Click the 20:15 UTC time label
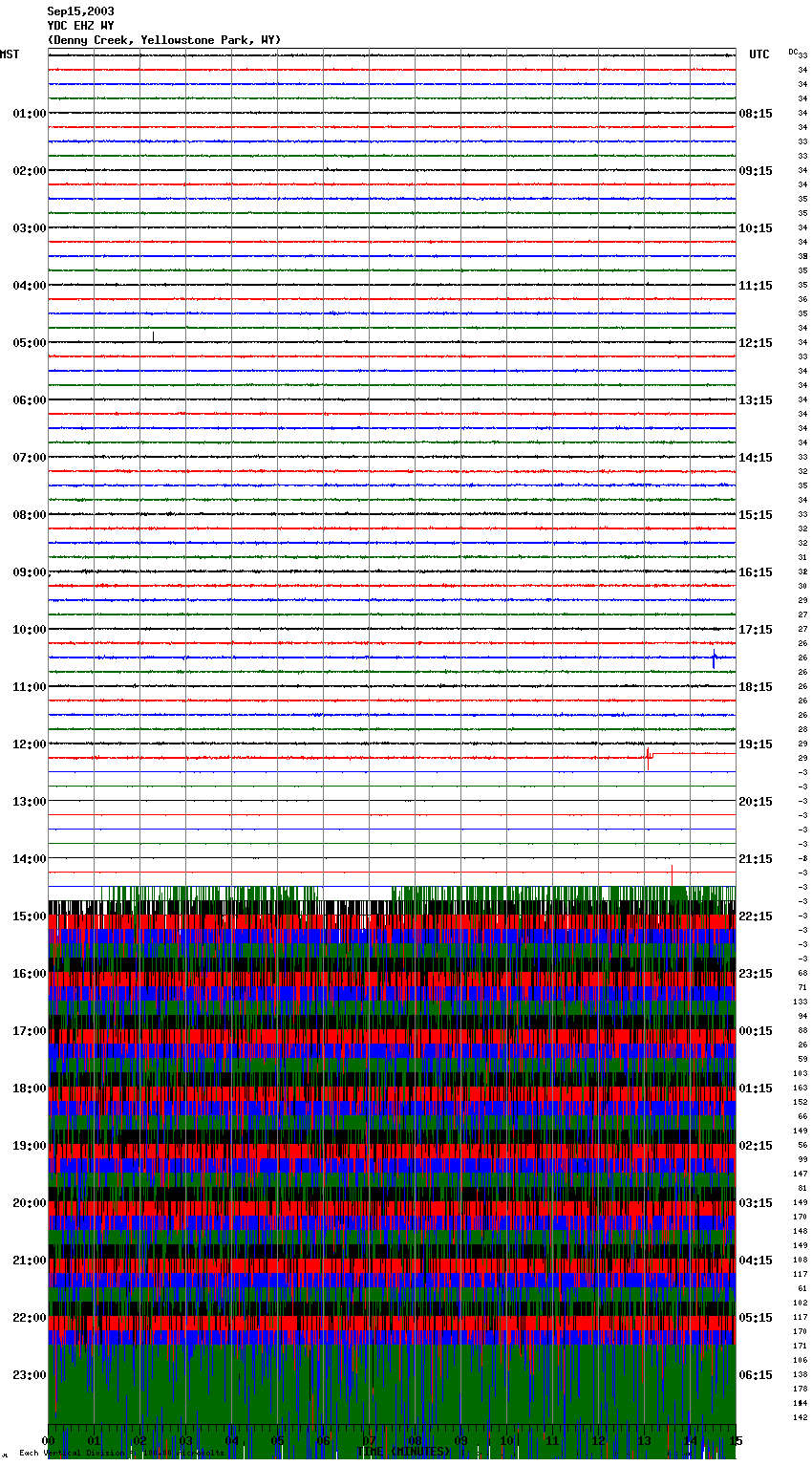The height and width of the screenshot is (1466, 812). click(756, 802)
